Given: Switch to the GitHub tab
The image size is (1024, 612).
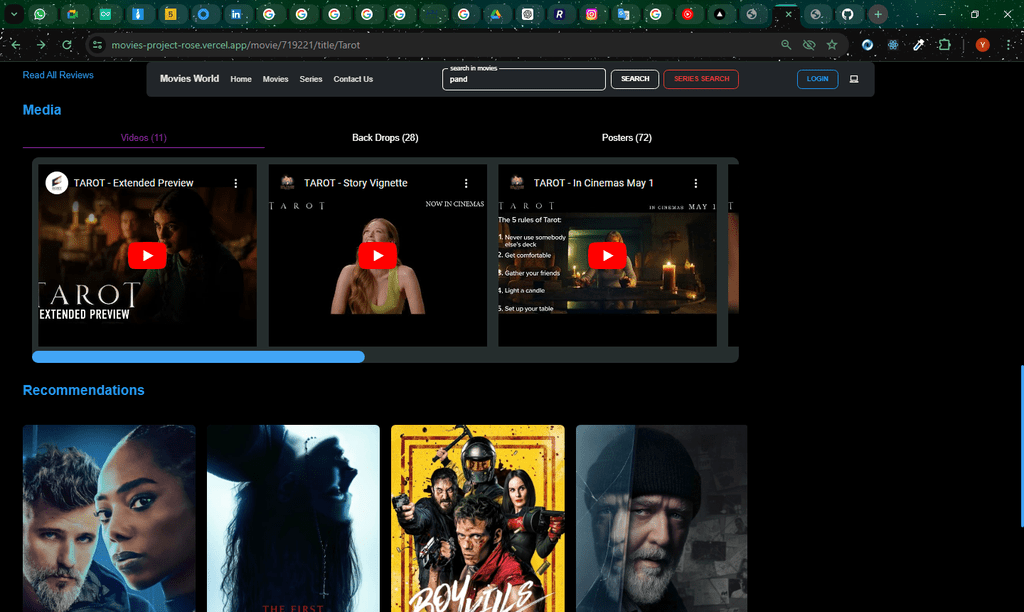Looking at the screenshot, I should coord(847,14).
